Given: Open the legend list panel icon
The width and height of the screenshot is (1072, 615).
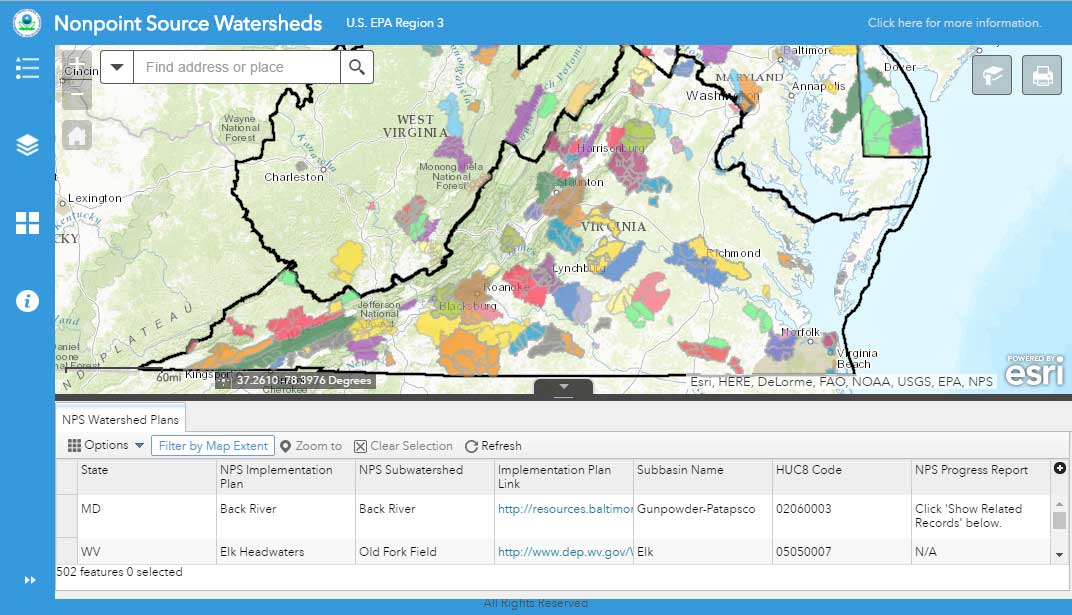Looking at the screenshot, I should (27, 68).
